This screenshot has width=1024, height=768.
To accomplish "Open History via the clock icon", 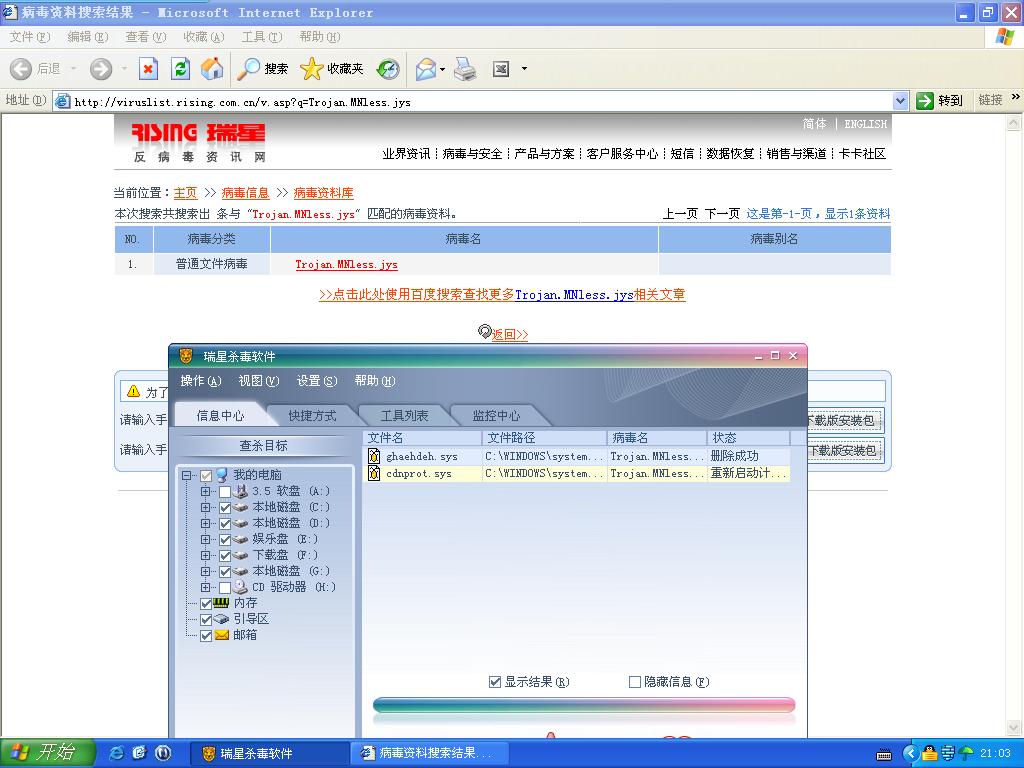I will click(x=388, y=69).
